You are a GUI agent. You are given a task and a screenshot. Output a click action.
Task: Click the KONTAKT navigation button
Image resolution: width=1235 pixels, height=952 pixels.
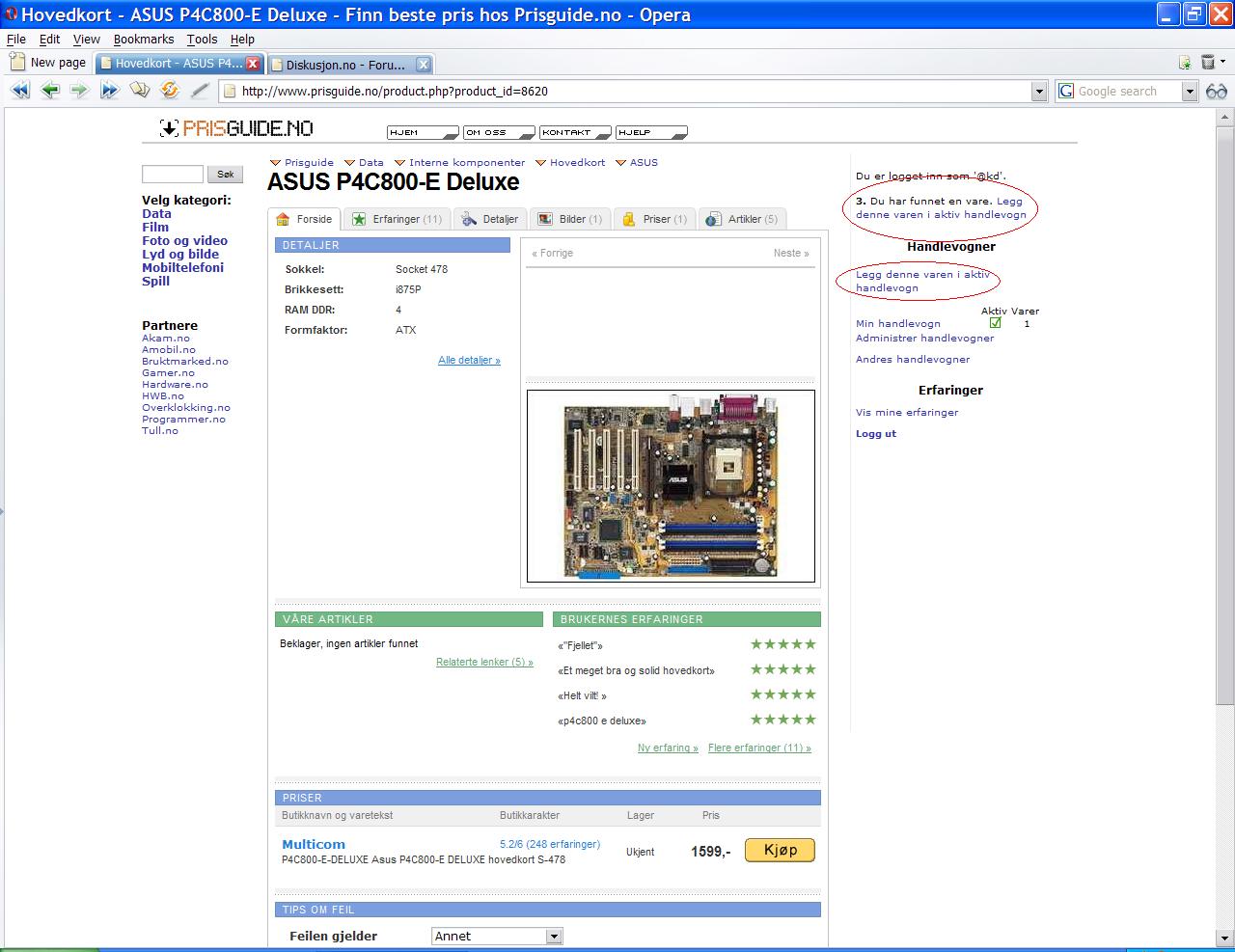click(575, 132)
